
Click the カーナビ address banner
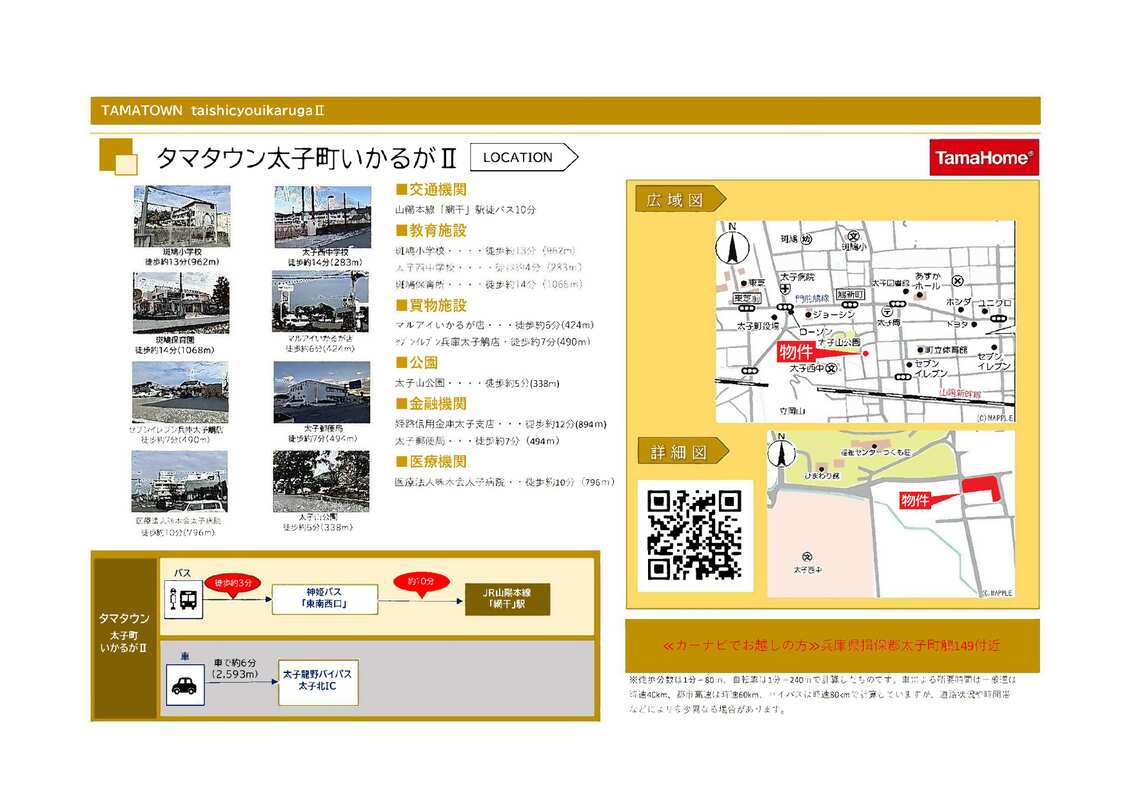(832, 646)
